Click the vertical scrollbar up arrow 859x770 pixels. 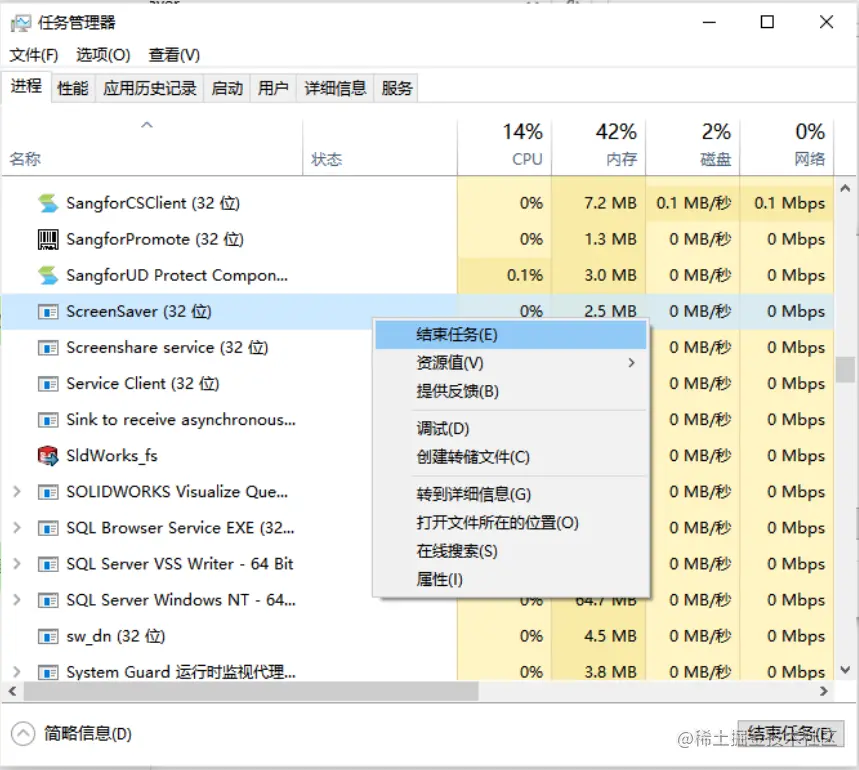(x=845, y=188)
